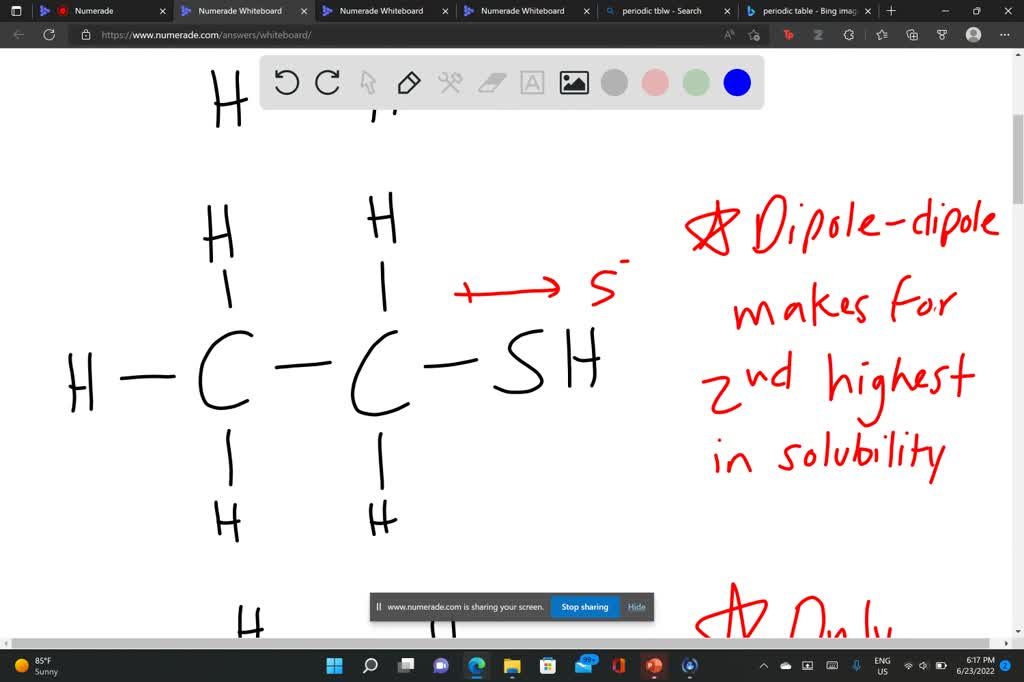Select the Eraser tool

point(490,83)
